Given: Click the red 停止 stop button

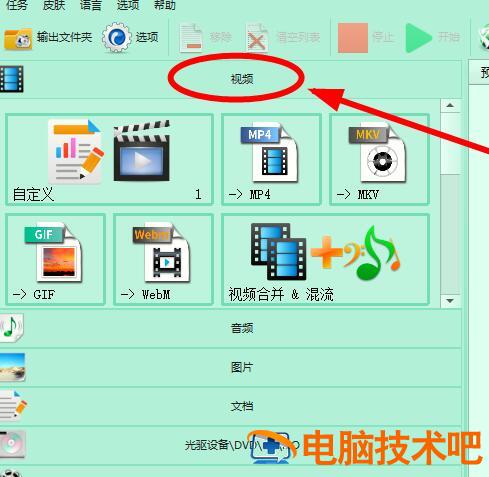Looking at the screenshot, I should pyautogui.click(x=366, y=37).
